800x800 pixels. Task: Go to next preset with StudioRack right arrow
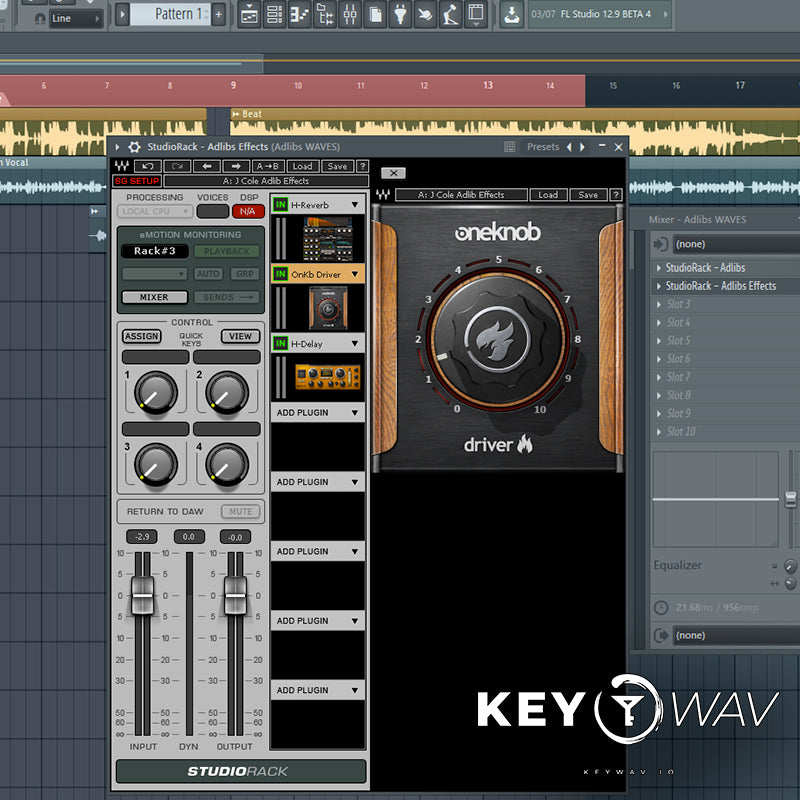click(236, 166)
